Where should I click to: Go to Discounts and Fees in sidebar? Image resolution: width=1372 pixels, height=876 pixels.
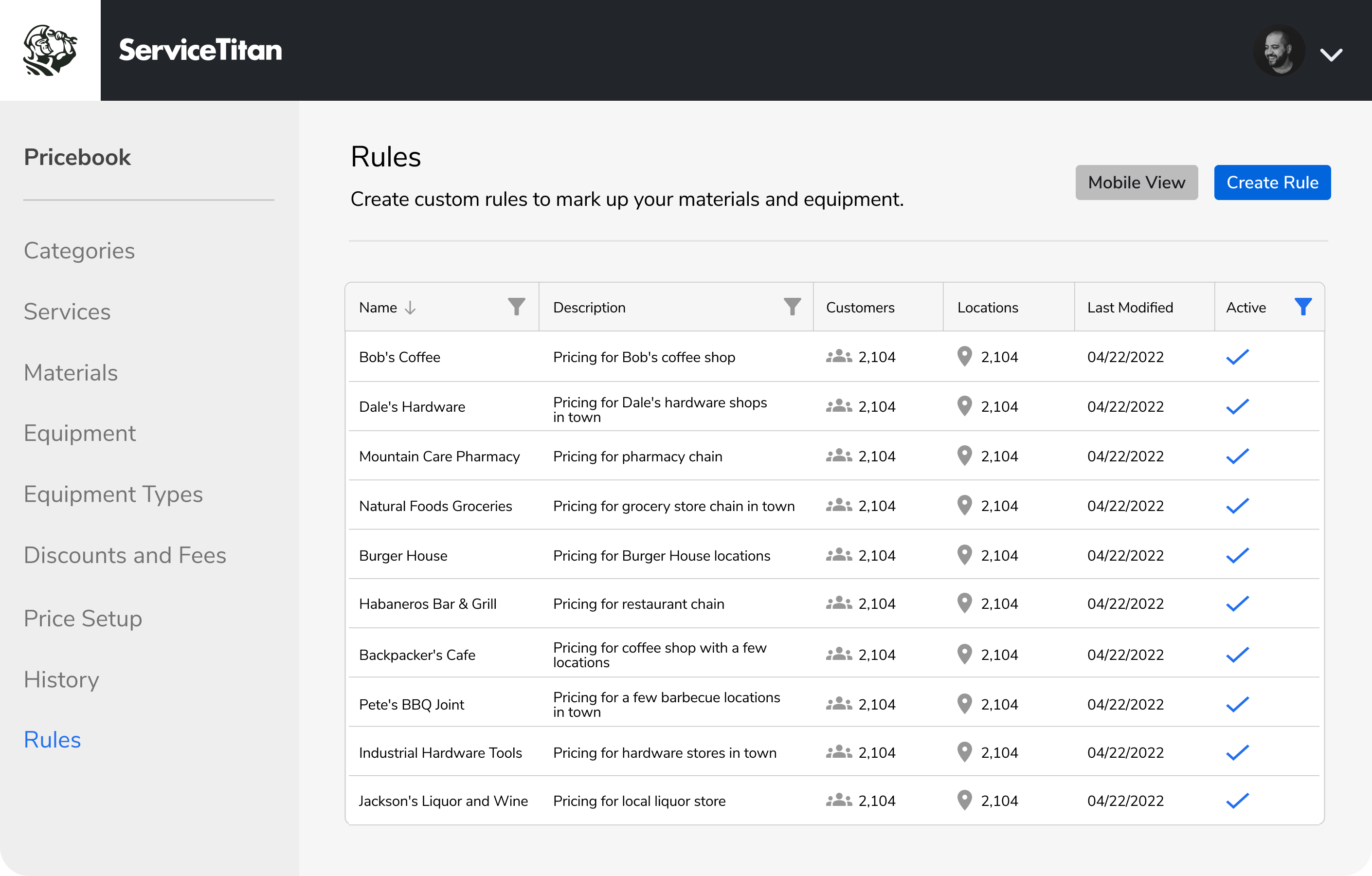pyautogui.click(x=125, y=555)
